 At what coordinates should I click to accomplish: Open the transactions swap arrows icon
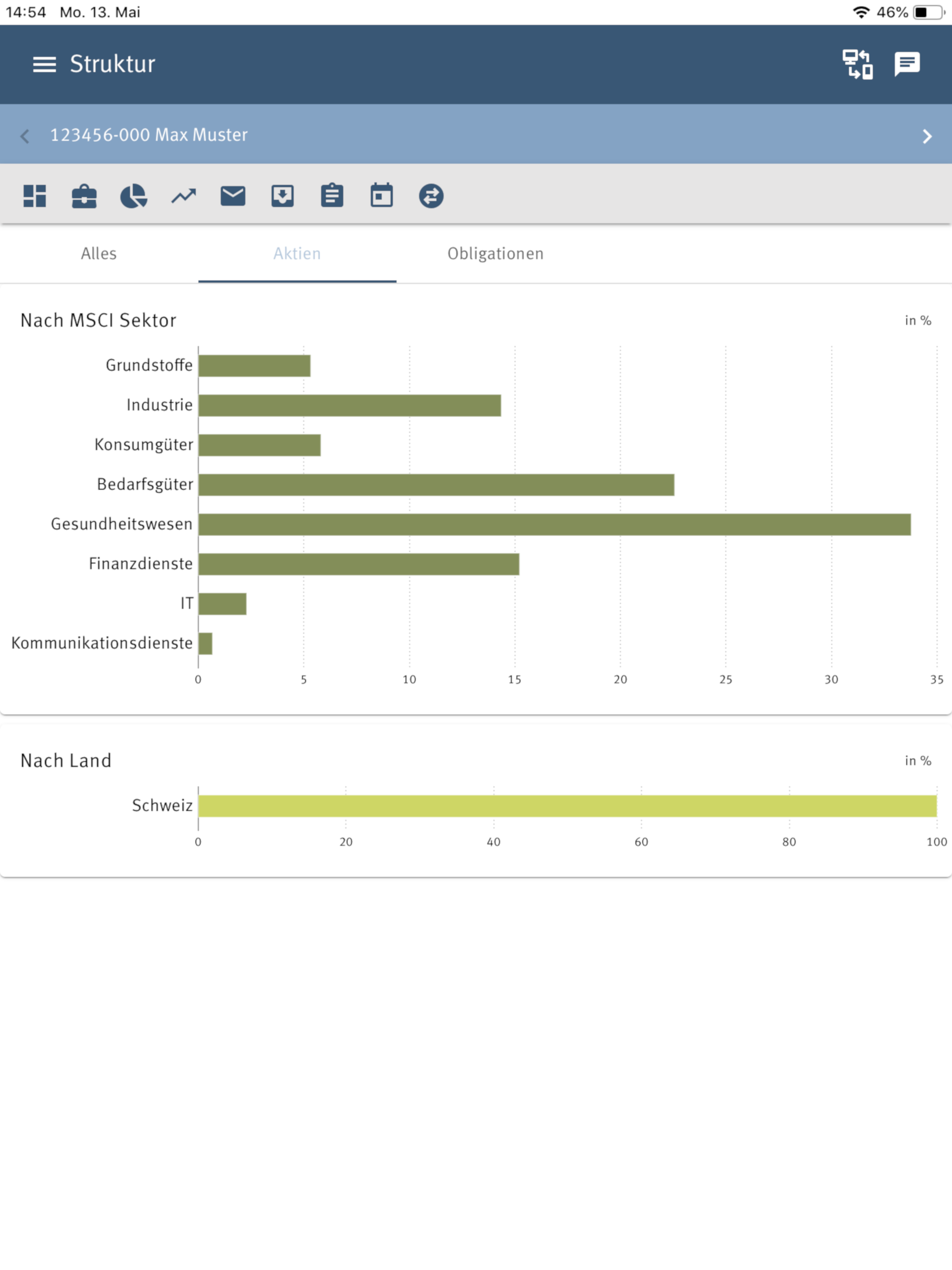tap(431, 196)
